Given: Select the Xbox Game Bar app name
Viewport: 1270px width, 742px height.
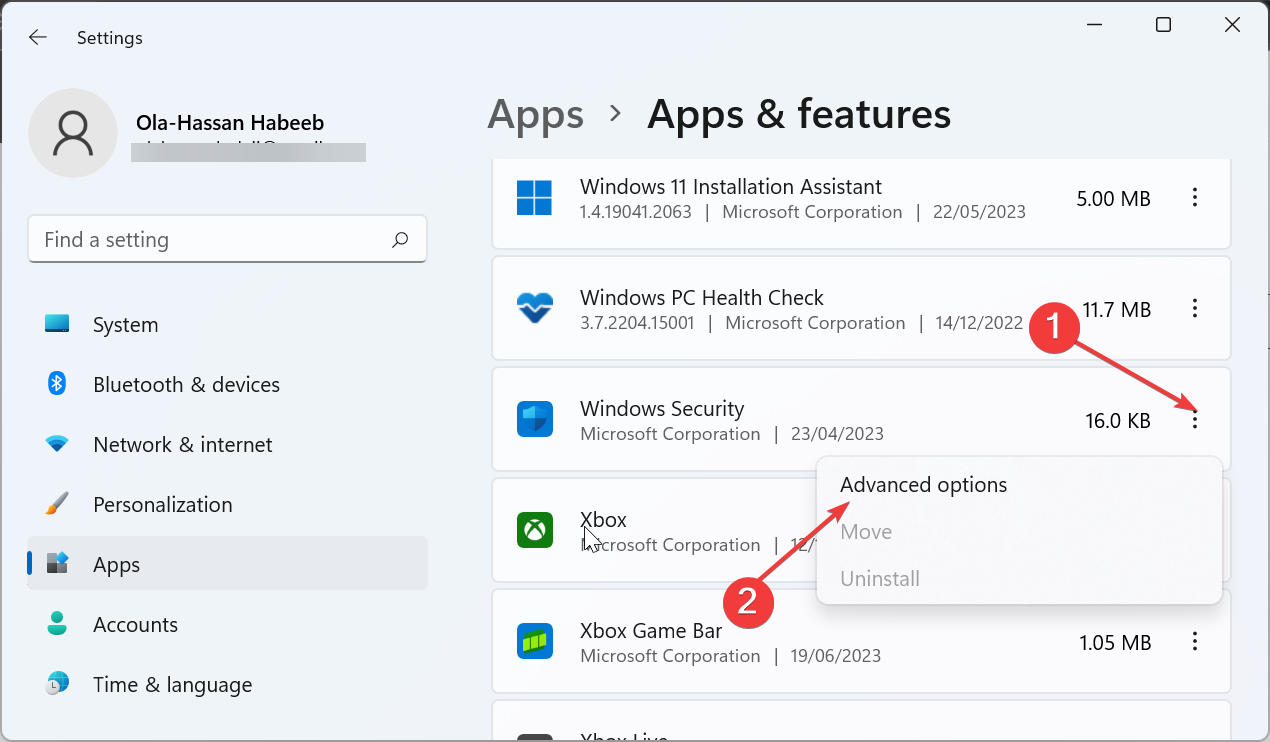Looking at the screenshot, I should (x=651, y=631).
